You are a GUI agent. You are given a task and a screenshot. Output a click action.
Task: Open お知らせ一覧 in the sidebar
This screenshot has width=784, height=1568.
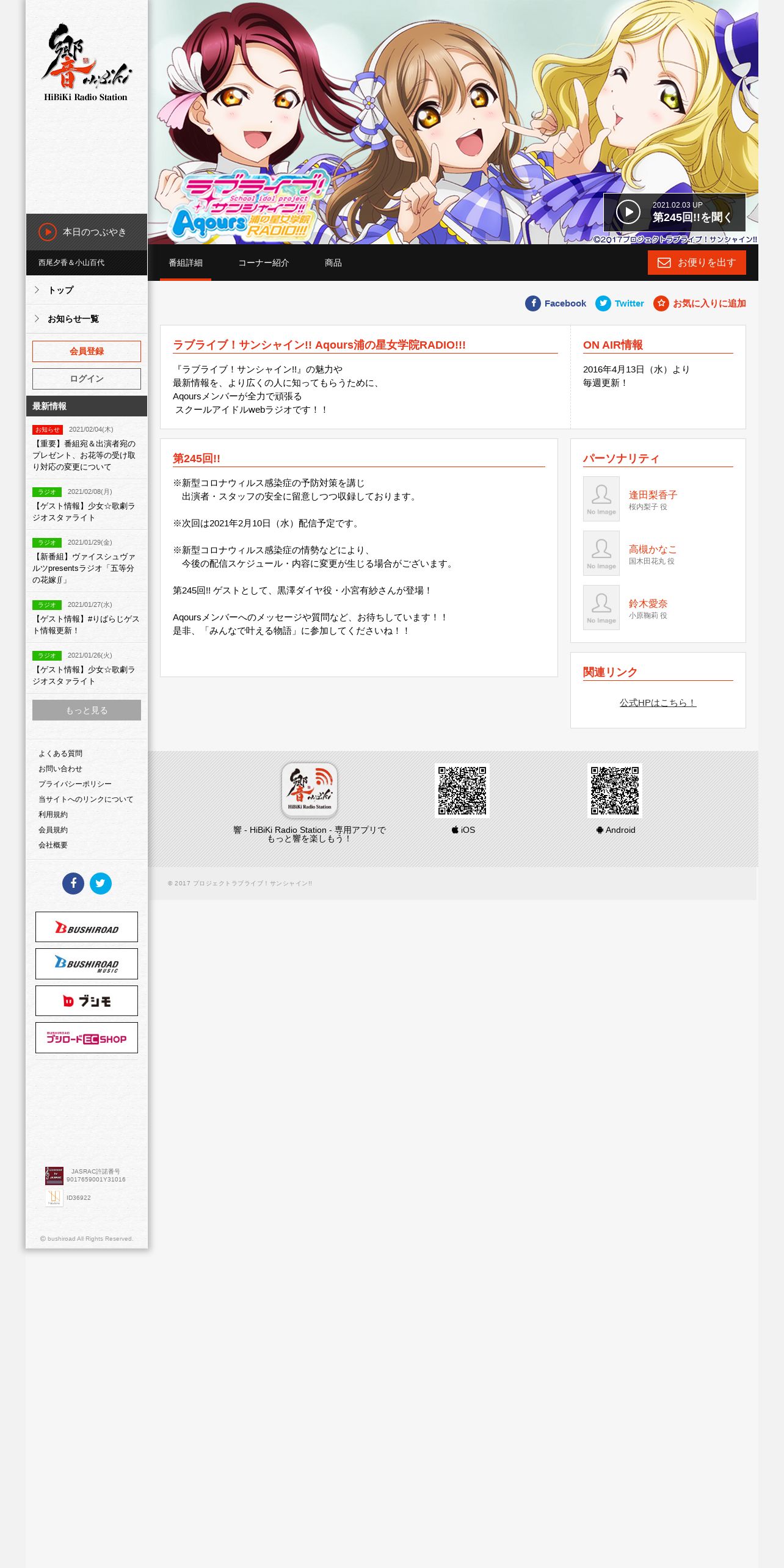tap(87, 319)
